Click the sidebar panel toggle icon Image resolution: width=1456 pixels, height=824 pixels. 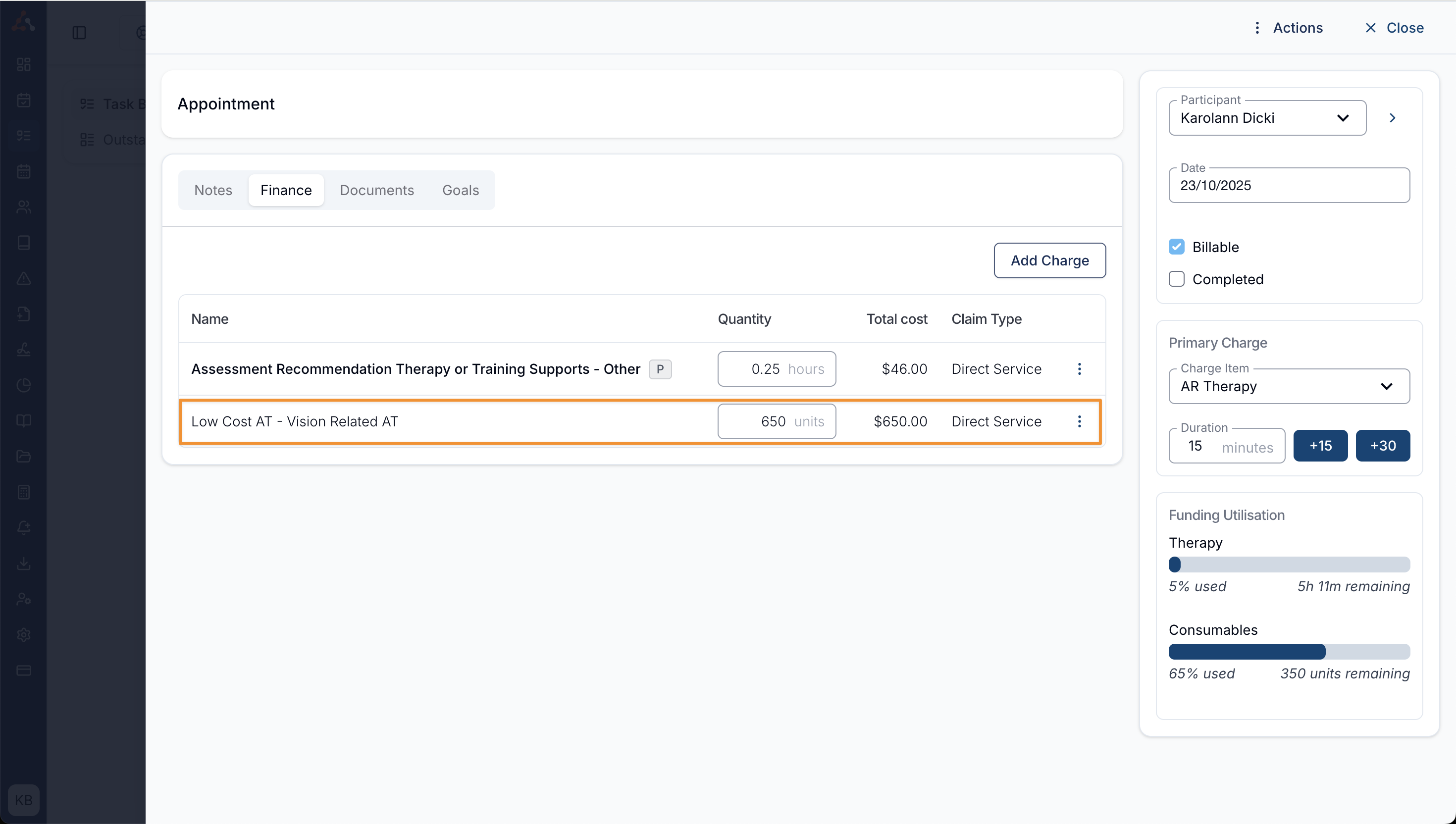[79, 33]
